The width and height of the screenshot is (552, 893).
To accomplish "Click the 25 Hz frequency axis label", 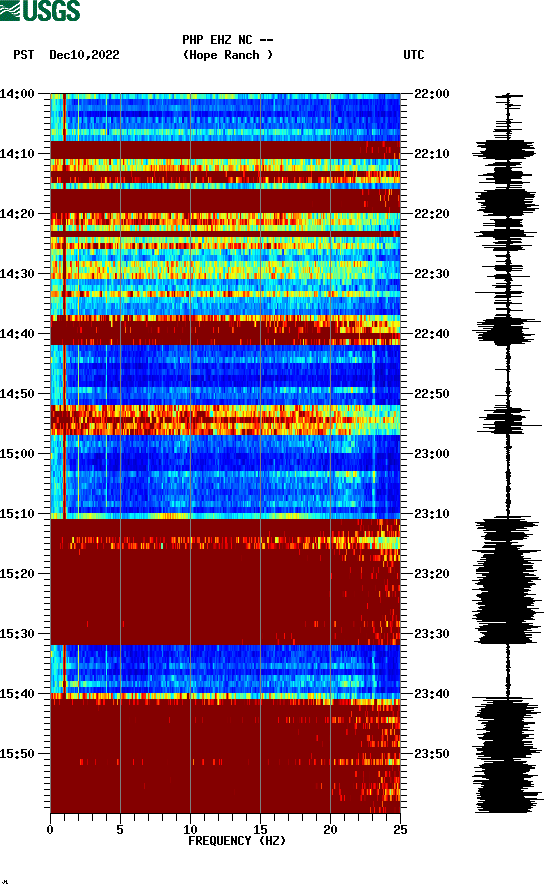I will 400,830.
